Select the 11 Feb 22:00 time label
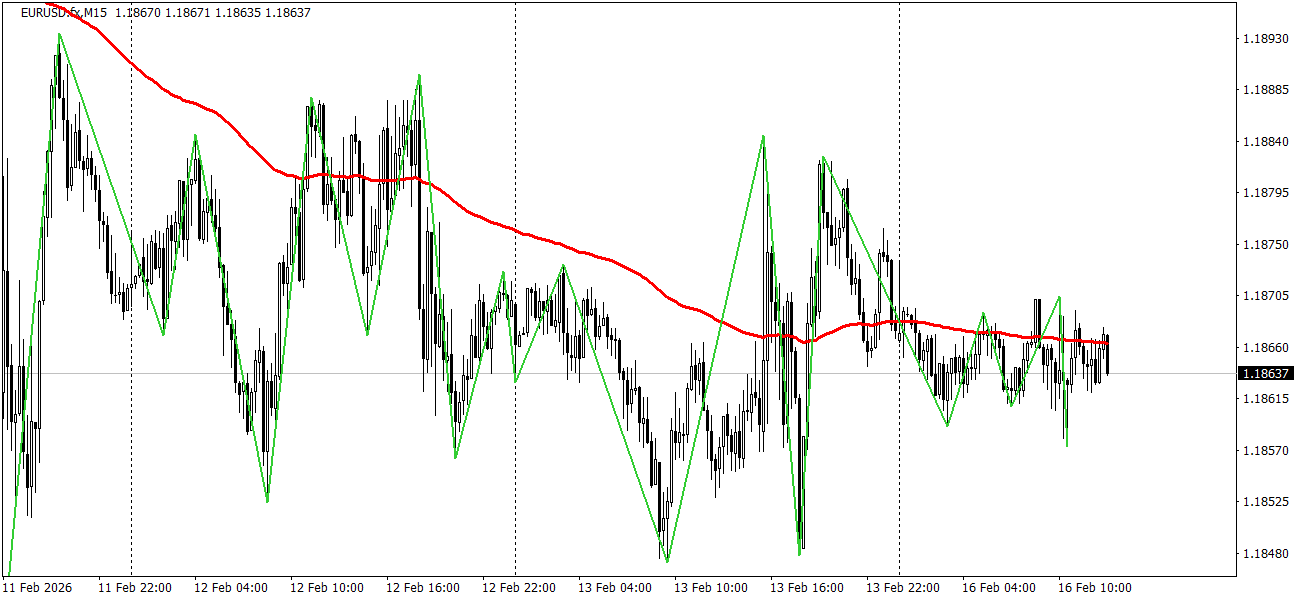 (135, 588)
